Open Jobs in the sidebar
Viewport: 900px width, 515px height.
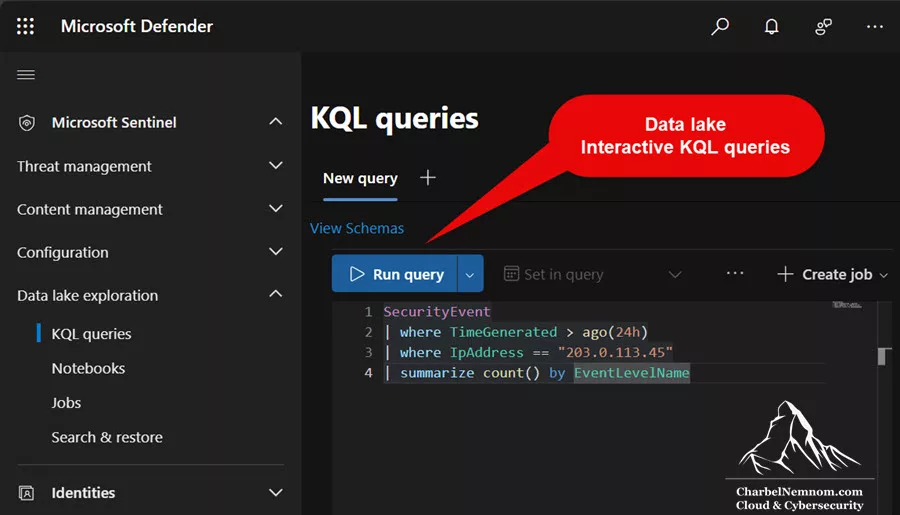coord(66,402)
